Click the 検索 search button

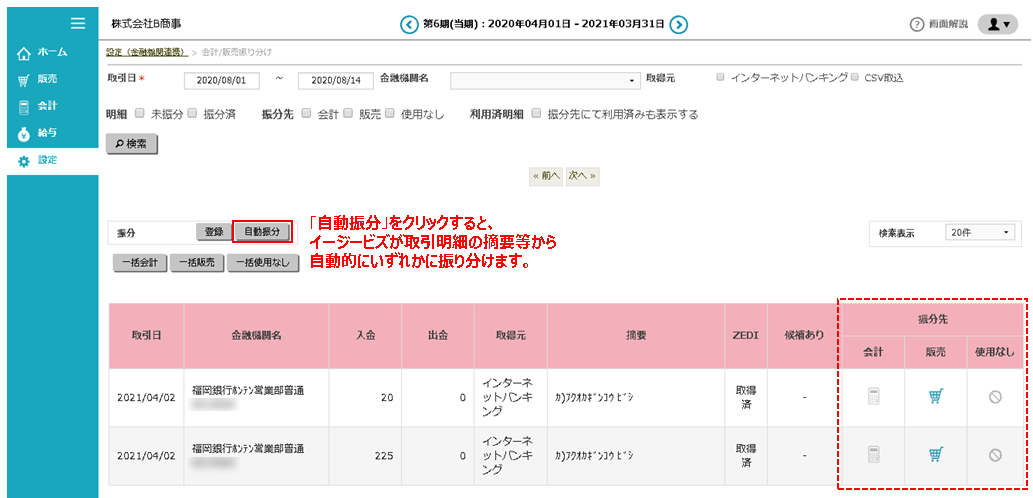click(x=132, y=144)
